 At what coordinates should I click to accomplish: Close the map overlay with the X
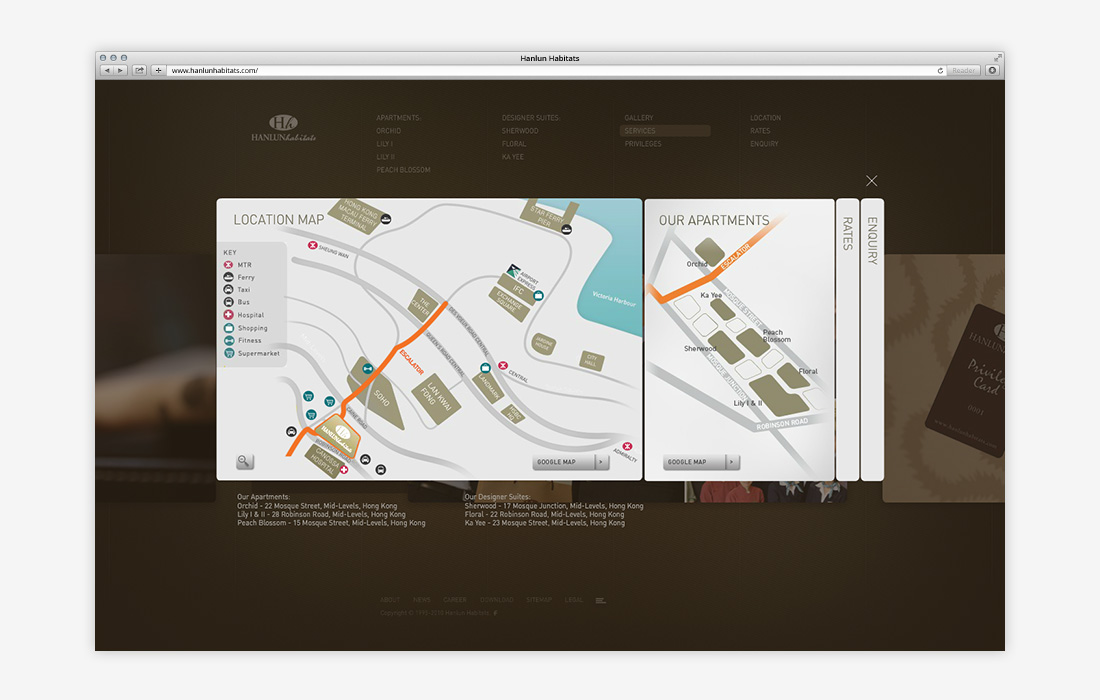(x=872, y=181)
